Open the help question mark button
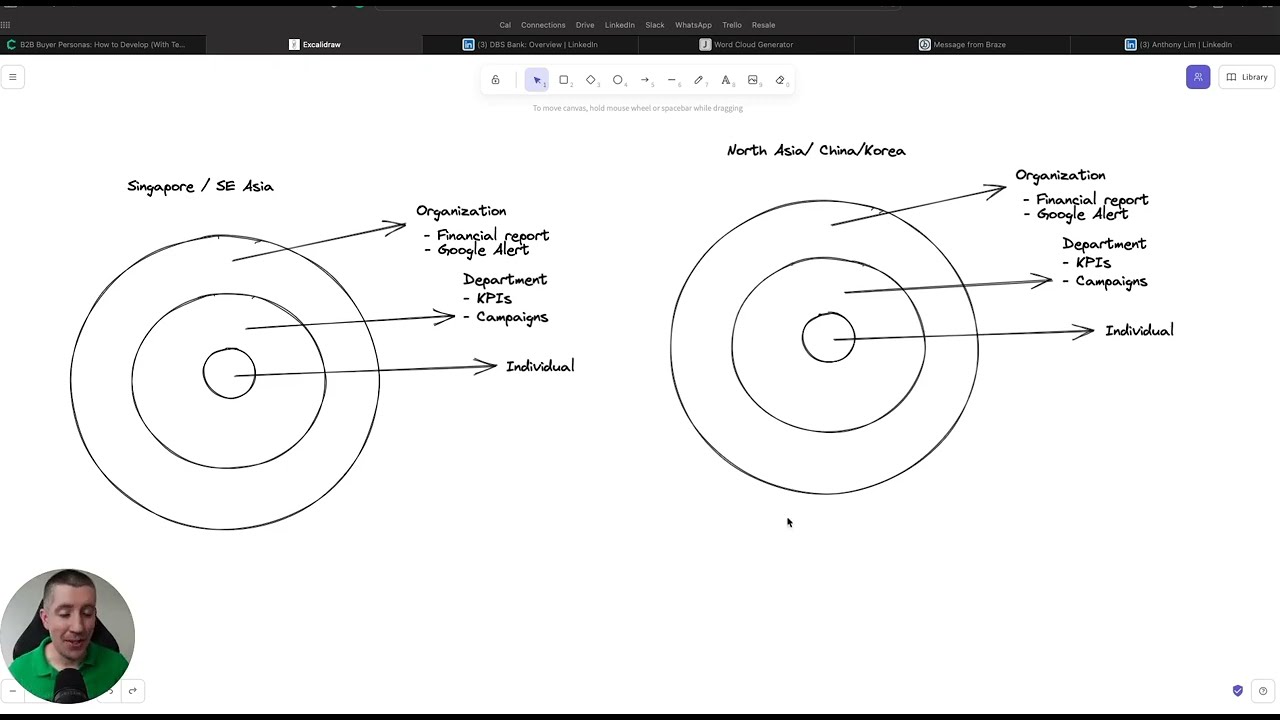The image size is (1280, 720). point(1263,691)
